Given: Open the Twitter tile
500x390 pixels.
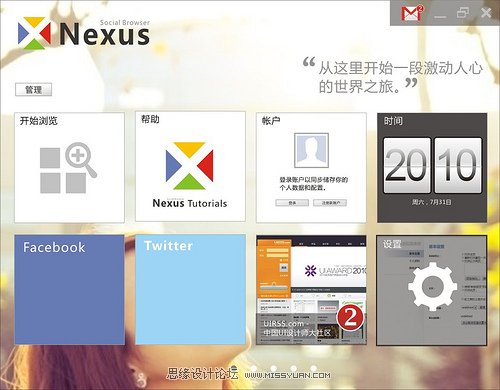Looking at the screenshot, I should [190, 289].
